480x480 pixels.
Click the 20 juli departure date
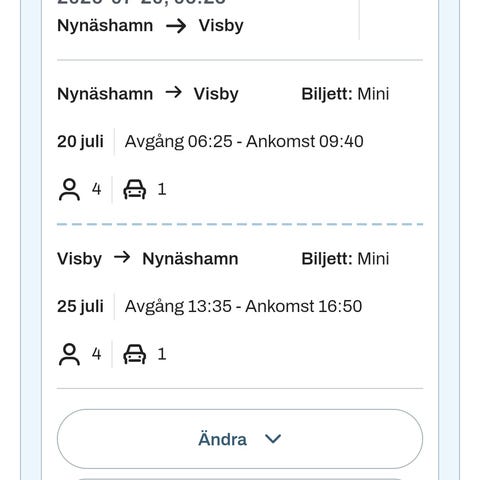80,142
